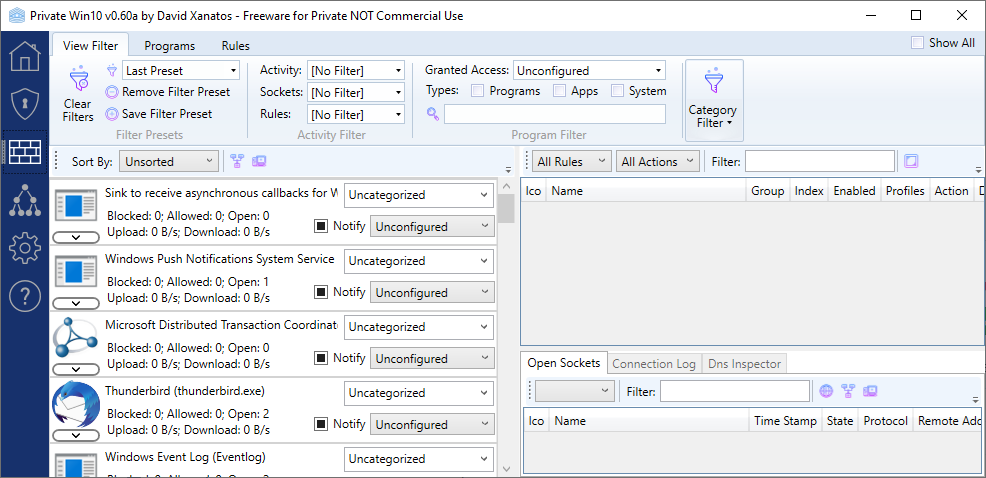Viewport: 986px width, 478px height.
Task: Click the Thunderbird program icon
Action: tap(75, 404)
